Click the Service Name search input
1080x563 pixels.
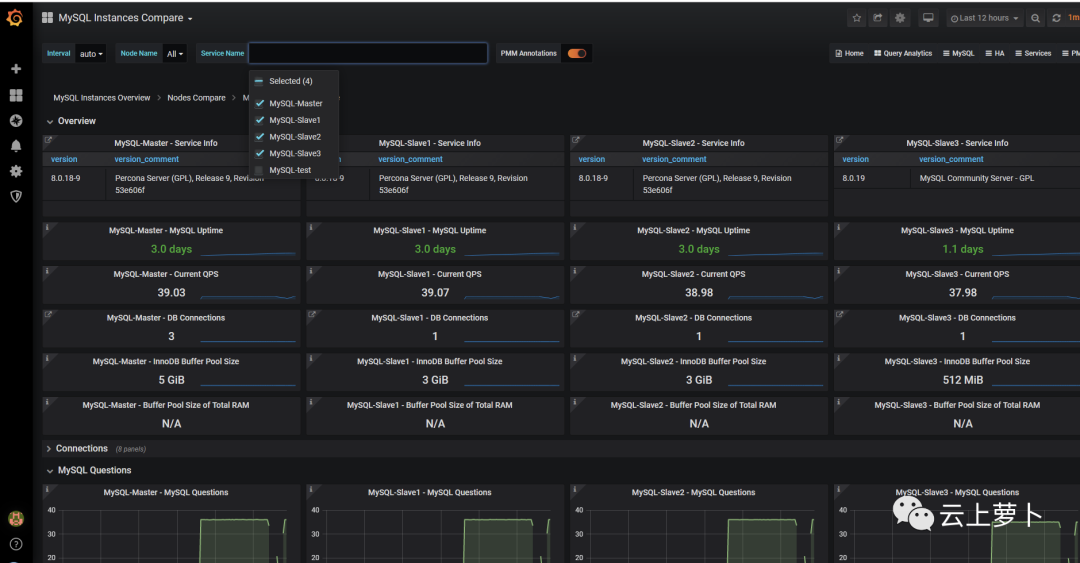point(368,53)
